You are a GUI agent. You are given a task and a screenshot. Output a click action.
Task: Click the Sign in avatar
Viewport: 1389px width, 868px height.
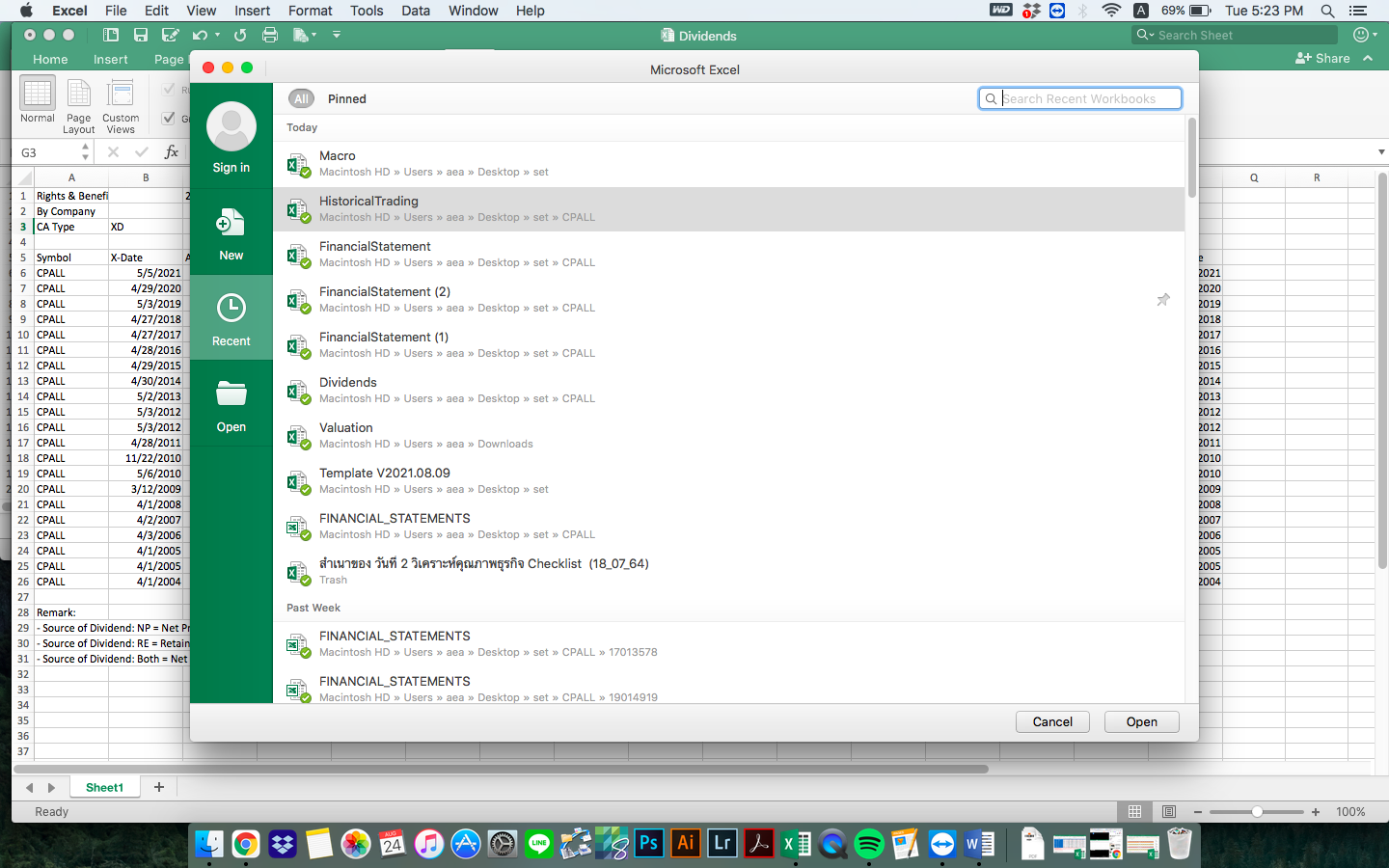point(231,127)
